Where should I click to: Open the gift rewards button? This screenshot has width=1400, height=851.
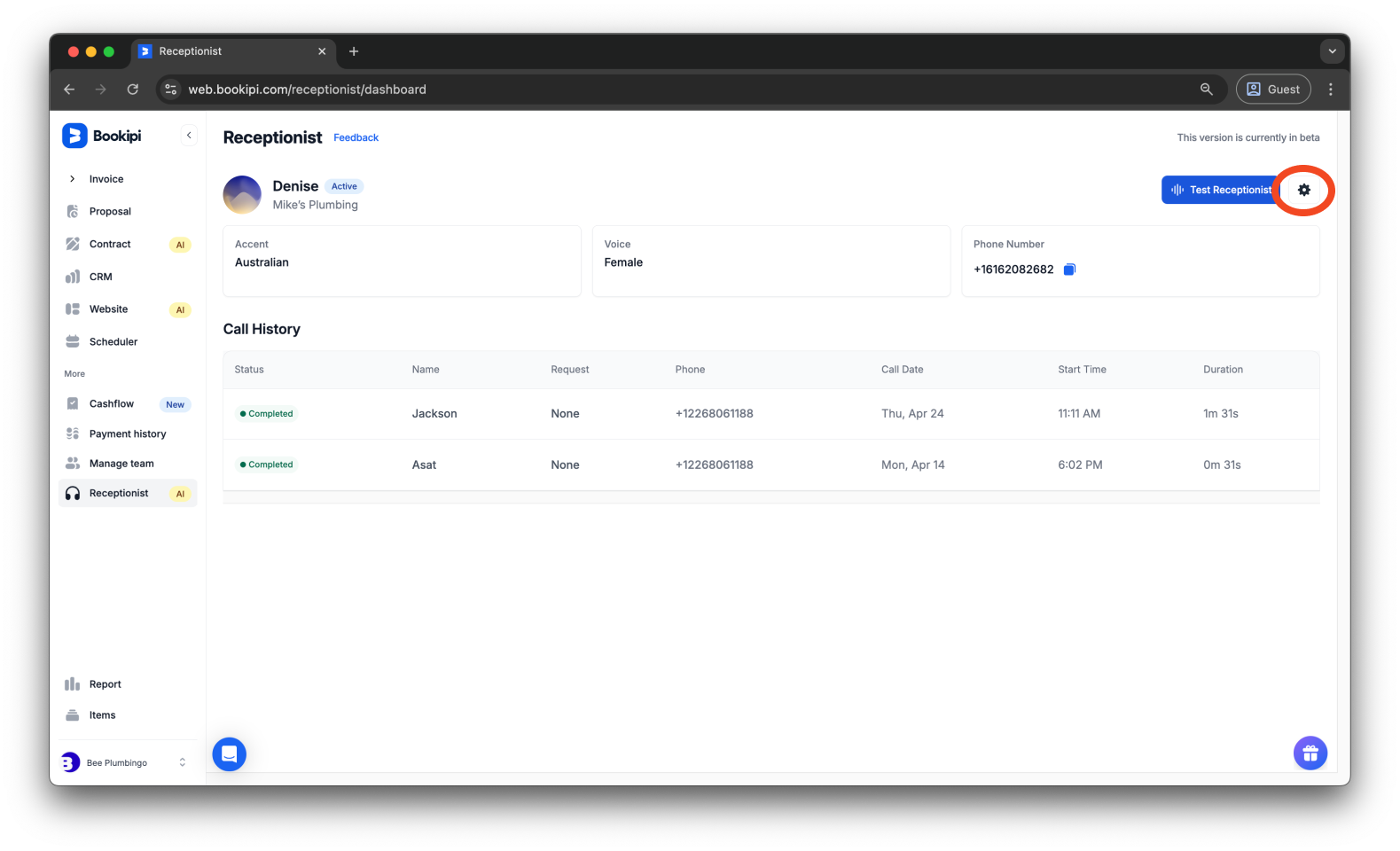click(x=1310, y=753)
